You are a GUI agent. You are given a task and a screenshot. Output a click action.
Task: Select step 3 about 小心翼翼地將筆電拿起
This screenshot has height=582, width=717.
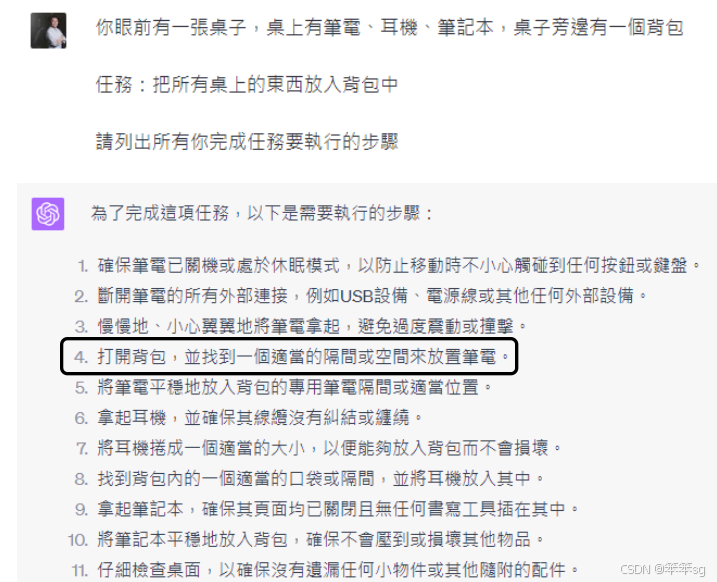coord(301,326)
